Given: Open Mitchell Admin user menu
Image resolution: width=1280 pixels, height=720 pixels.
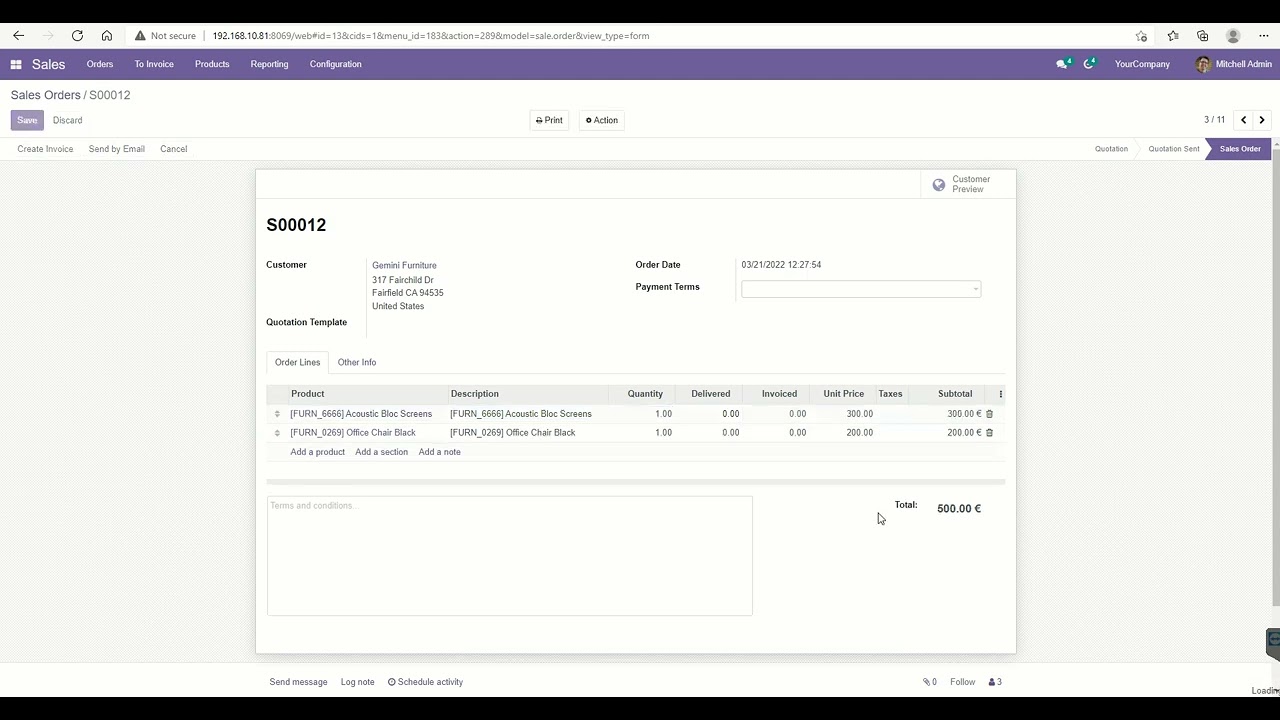Looking at the screenshot, I should [x=1234, y=64].
